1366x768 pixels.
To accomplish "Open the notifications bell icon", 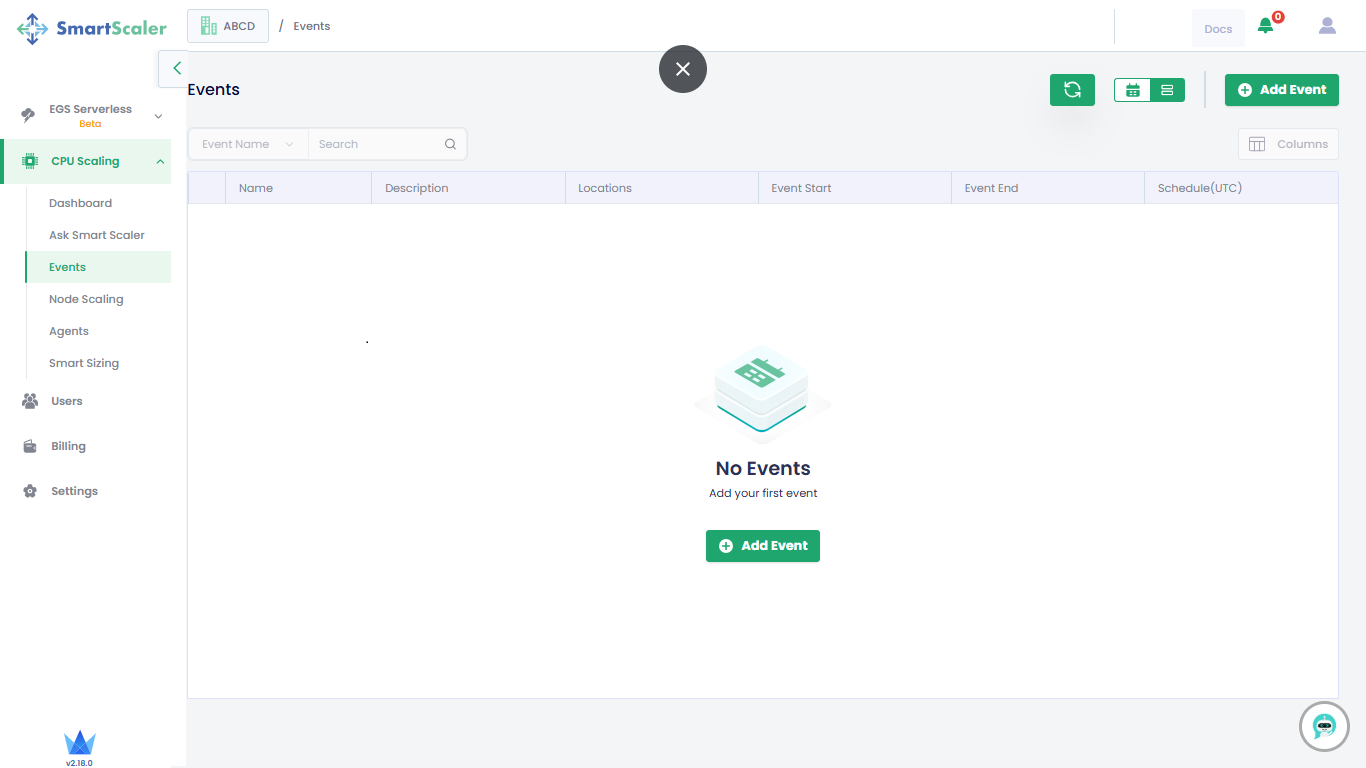I will (x=1266, y=26).
